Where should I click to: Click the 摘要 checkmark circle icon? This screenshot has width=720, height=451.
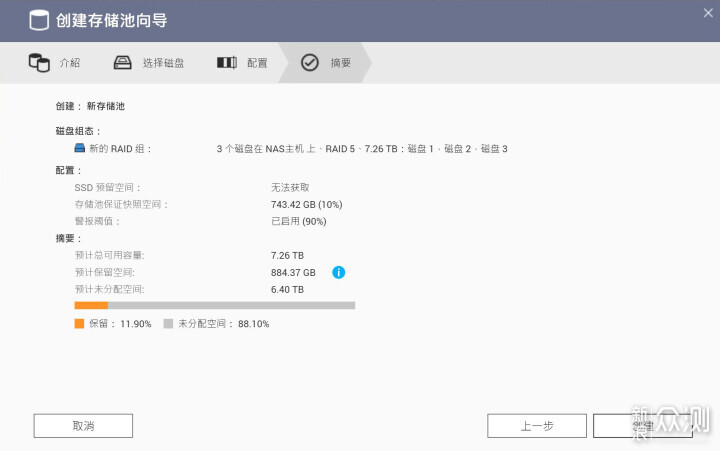[309, 62]
